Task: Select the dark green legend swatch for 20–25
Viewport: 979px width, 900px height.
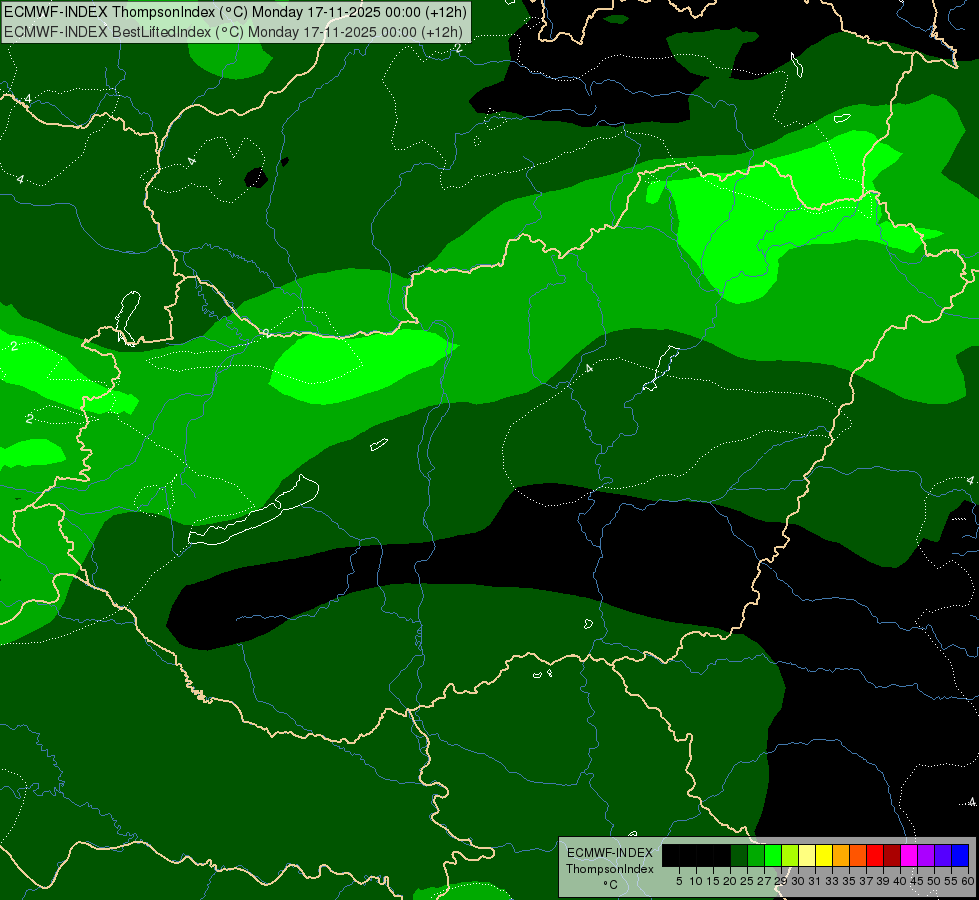Action: pyautogui.click(x=739, y=856)
